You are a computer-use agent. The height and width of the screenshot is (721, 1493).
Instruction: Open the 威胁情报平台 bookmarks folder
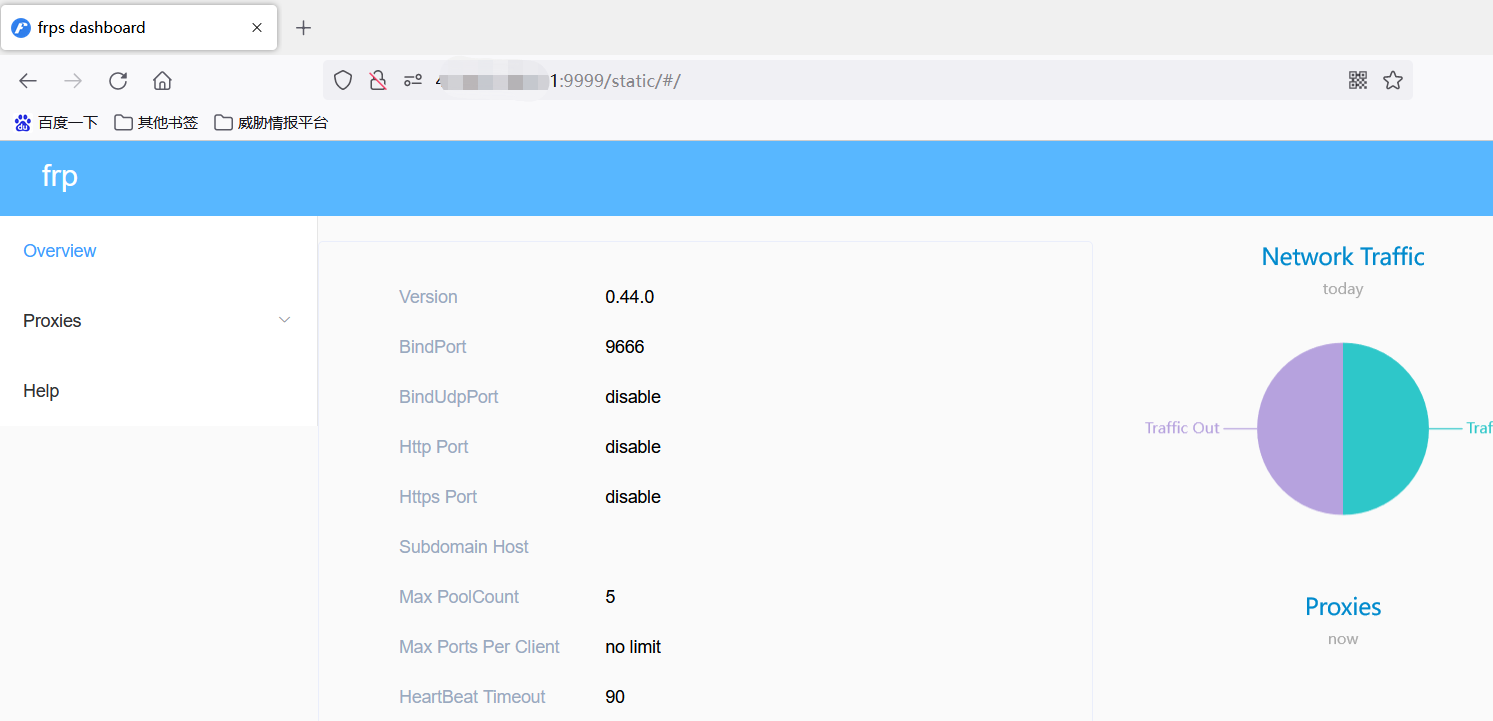tap(271, 123)
